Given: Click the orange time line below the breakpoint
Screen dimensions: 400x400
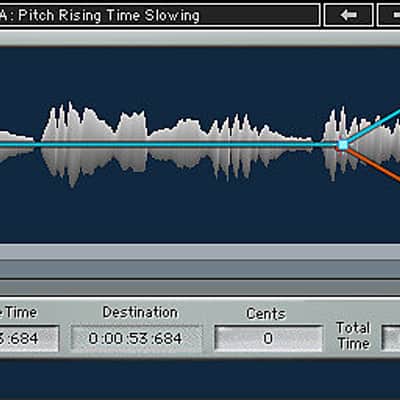Looking at the screenshot, I should click(x=373, y=165).
